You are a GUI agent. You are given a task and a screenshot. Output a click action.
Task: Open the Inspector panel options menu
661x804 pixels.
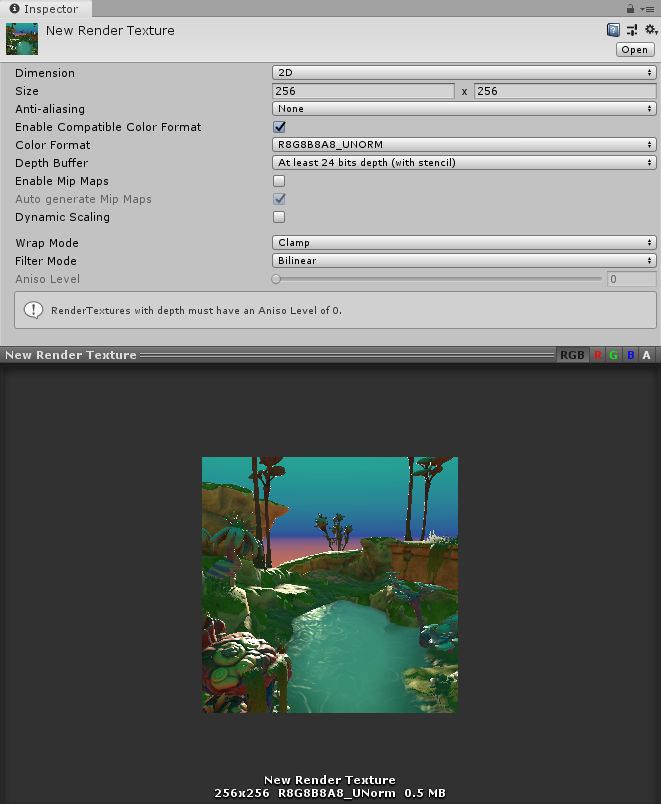coord(648,9)
